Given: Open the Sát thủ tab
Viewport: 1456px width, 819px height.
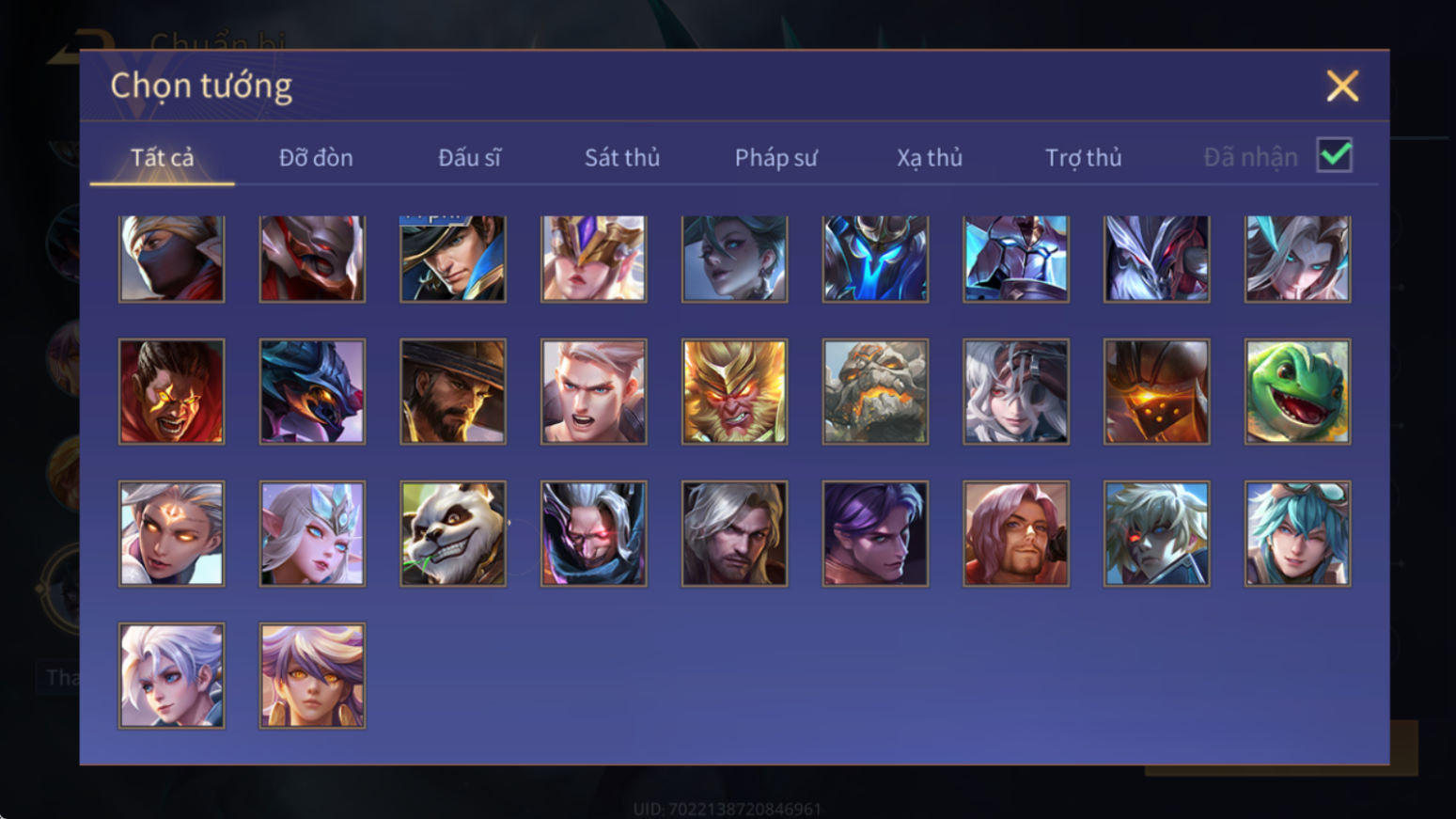Looking at the screenshot, I should pos(622,157).
